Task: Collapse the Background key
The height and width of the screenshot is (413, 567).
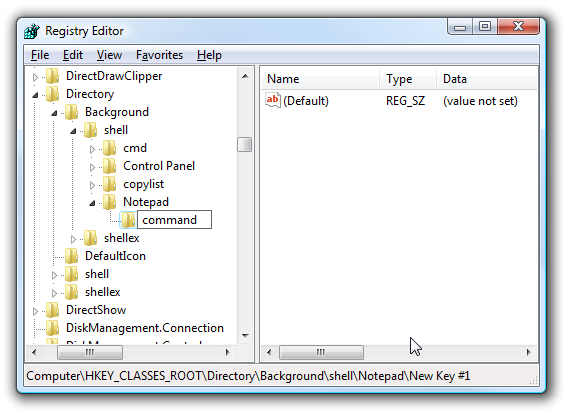Action: tap(54, 113)
